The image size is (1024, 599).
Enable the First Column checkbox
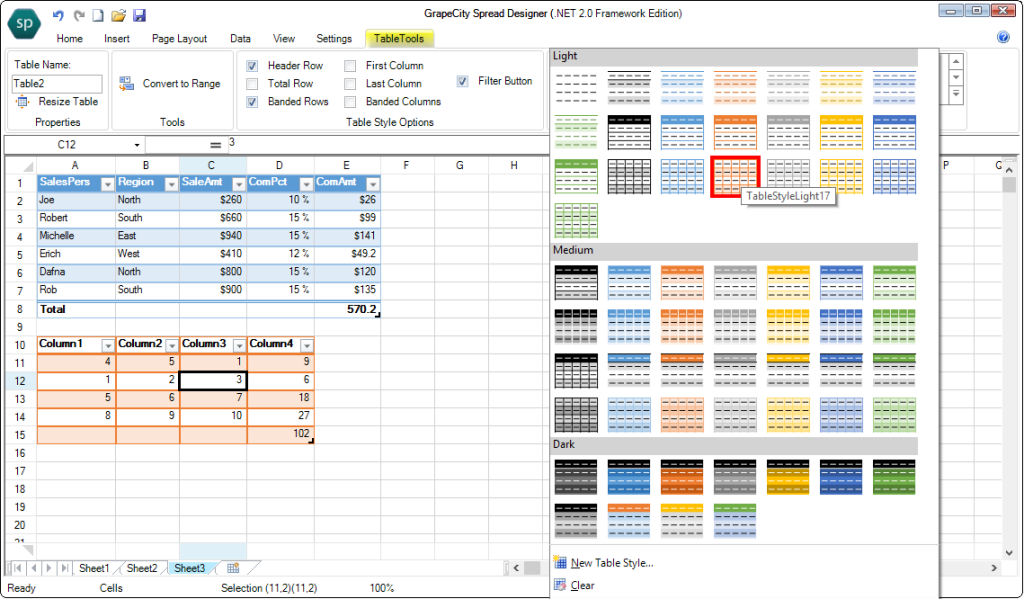coord(351,66)
